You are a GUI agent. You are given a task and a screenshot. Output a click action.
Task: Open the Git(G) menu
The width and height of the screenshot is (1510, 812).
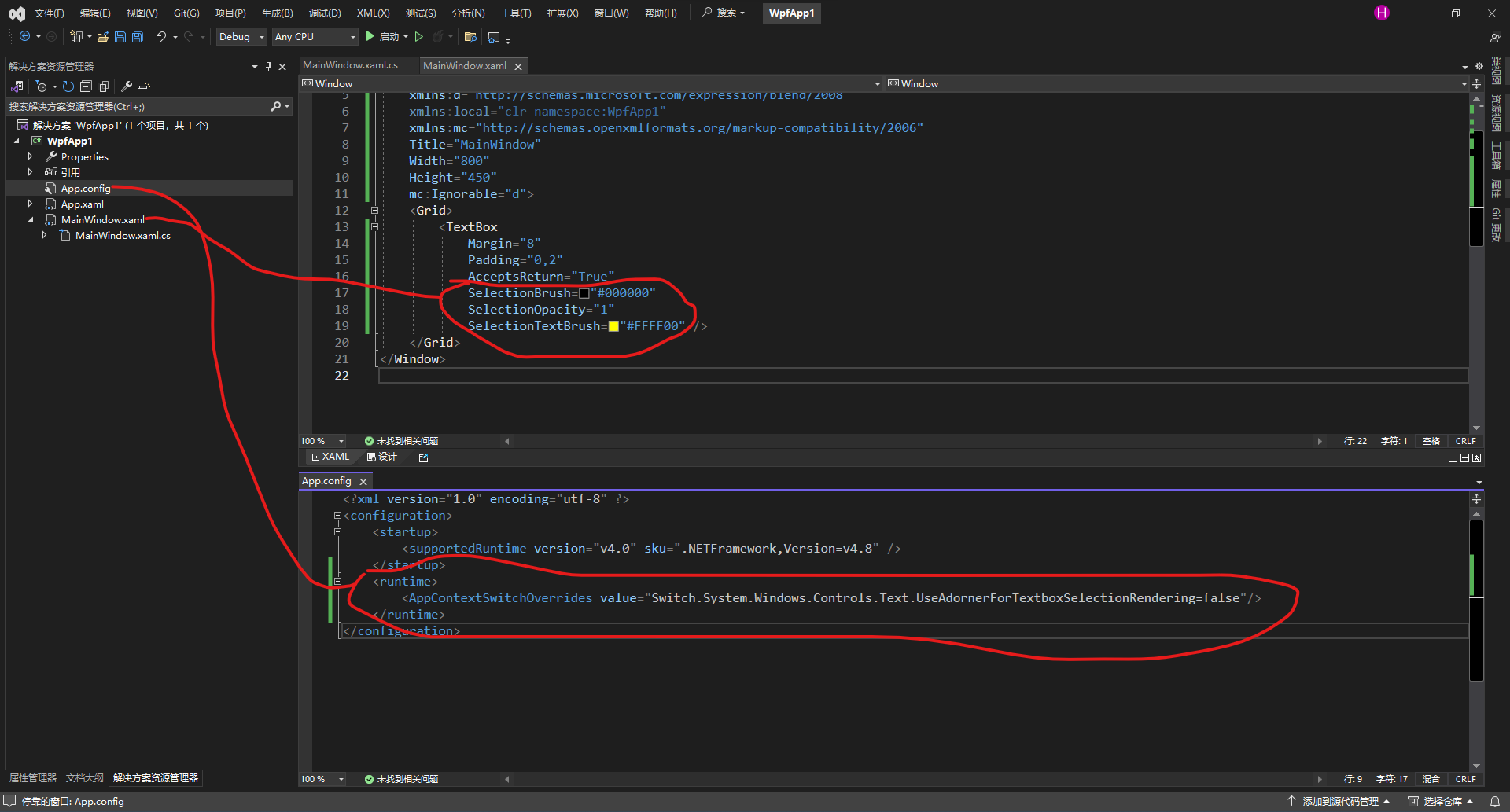click(x=186, y=13)
